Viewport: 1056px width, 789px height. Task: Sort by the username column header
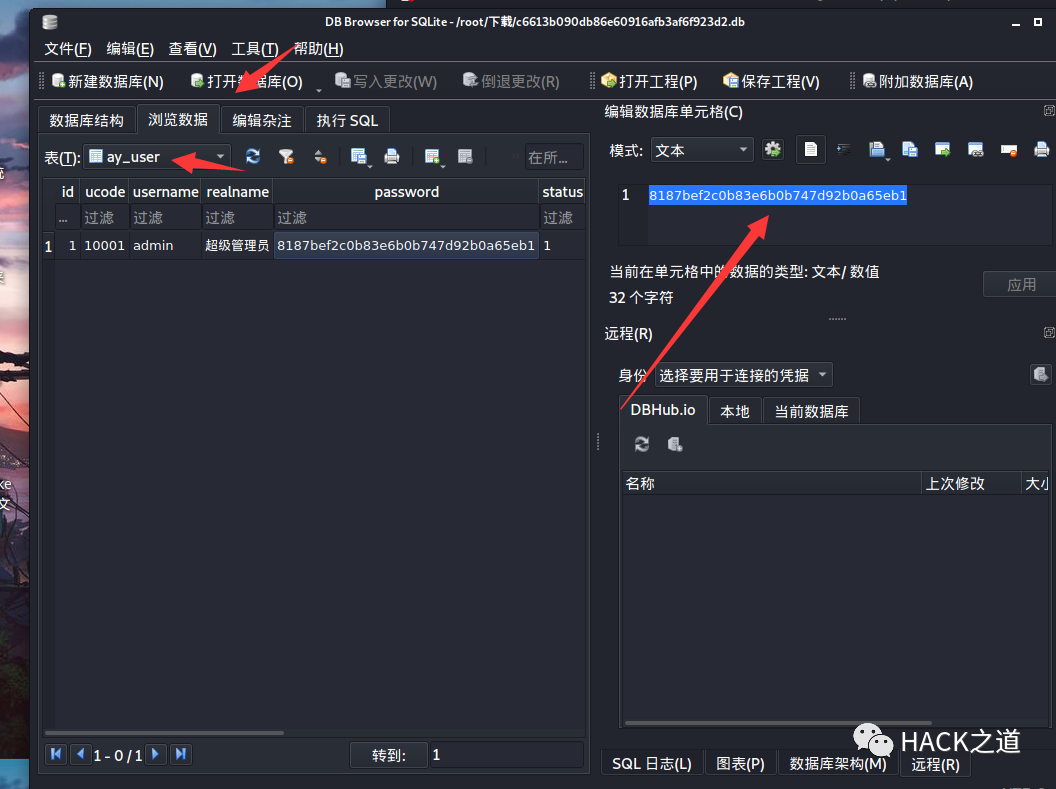pyautogui.click(x=165, y=192)
